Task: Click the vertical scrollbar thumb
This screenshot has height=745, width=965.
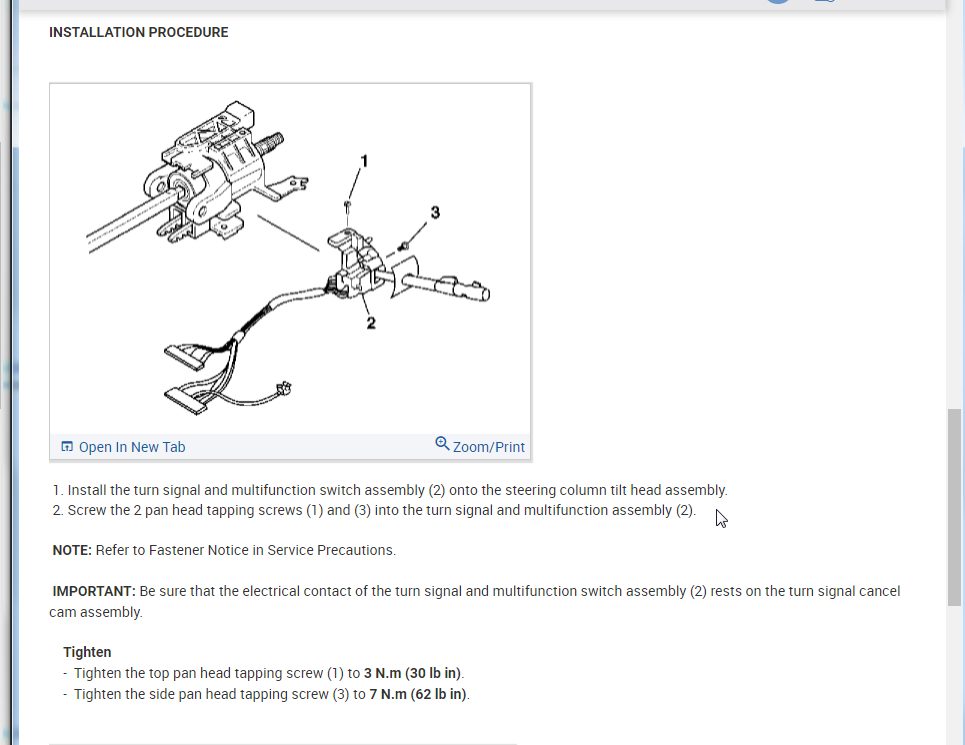Action: point(954,507)
